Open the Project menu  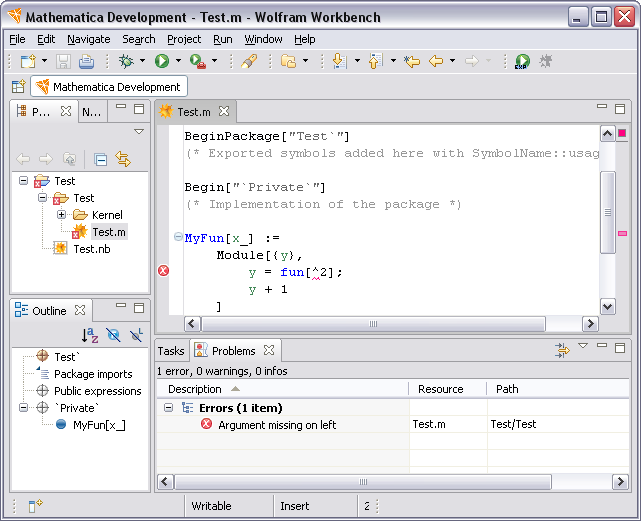tap(184, 39)
